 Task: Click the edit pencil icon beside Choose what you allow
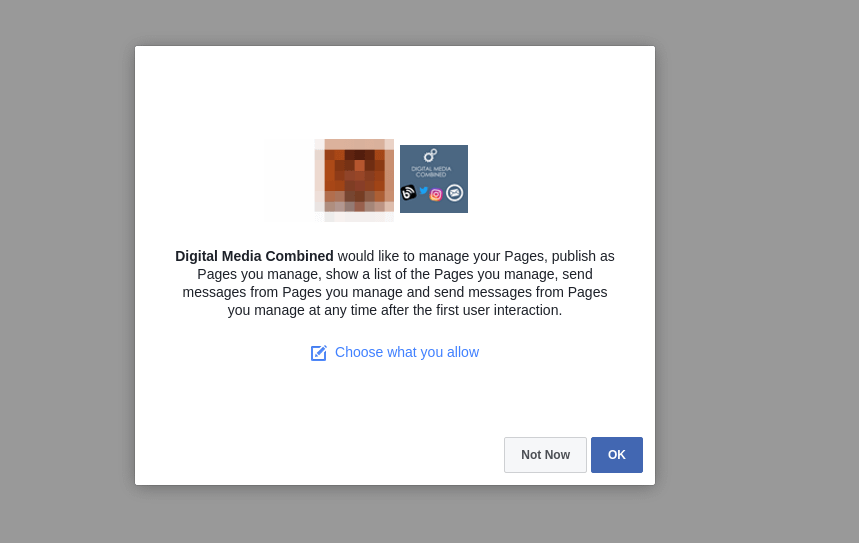click(x=319, y=353)
